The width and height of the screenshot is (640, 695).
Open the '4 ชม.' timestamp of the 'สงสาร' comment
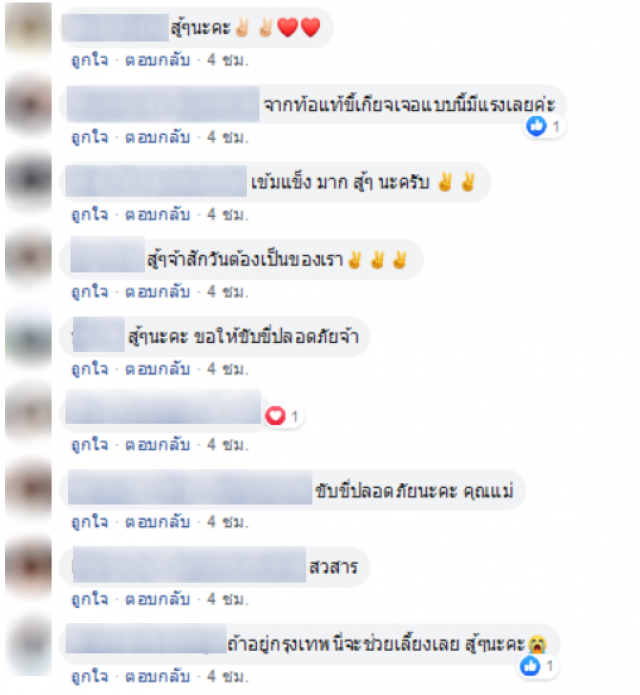tap(228, 599)
